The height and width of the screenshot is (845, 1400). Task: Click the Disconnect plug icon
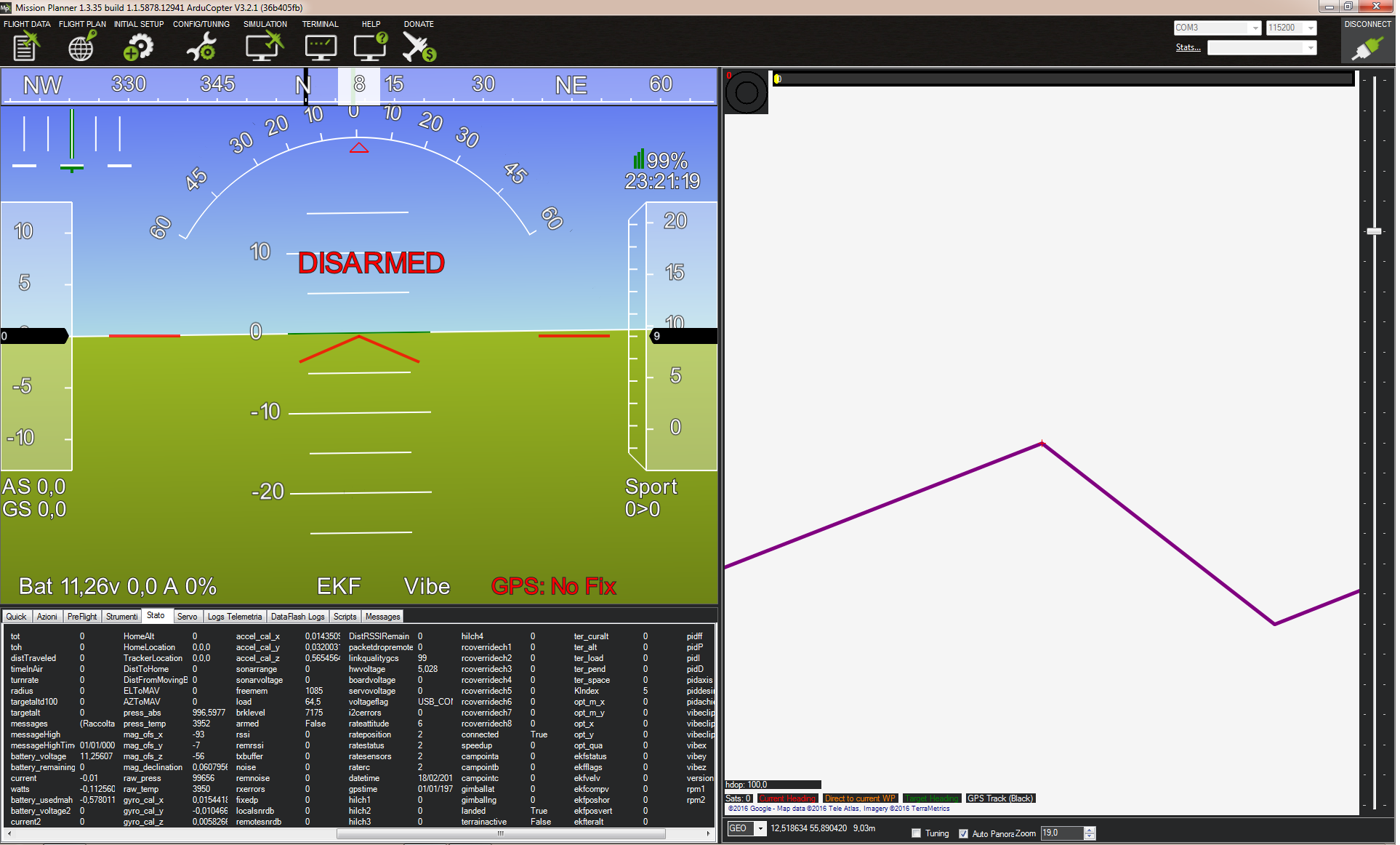(1367, 49)
